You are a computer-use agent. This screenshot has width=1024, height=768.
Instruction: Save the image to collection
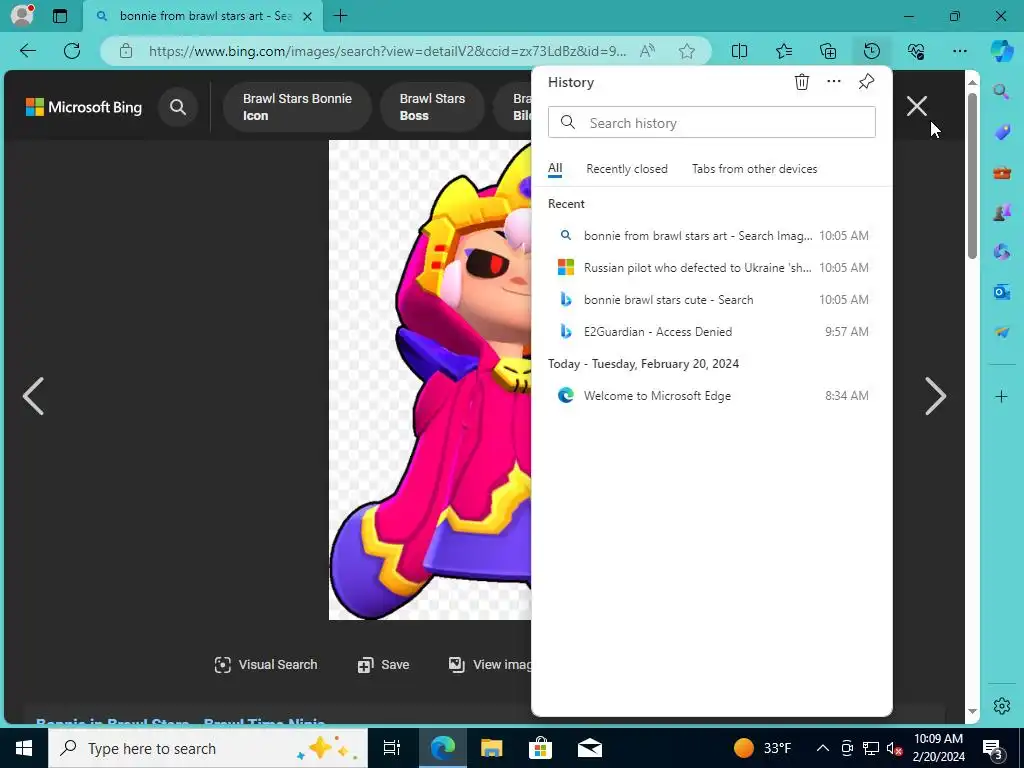[x=383, y=665]
